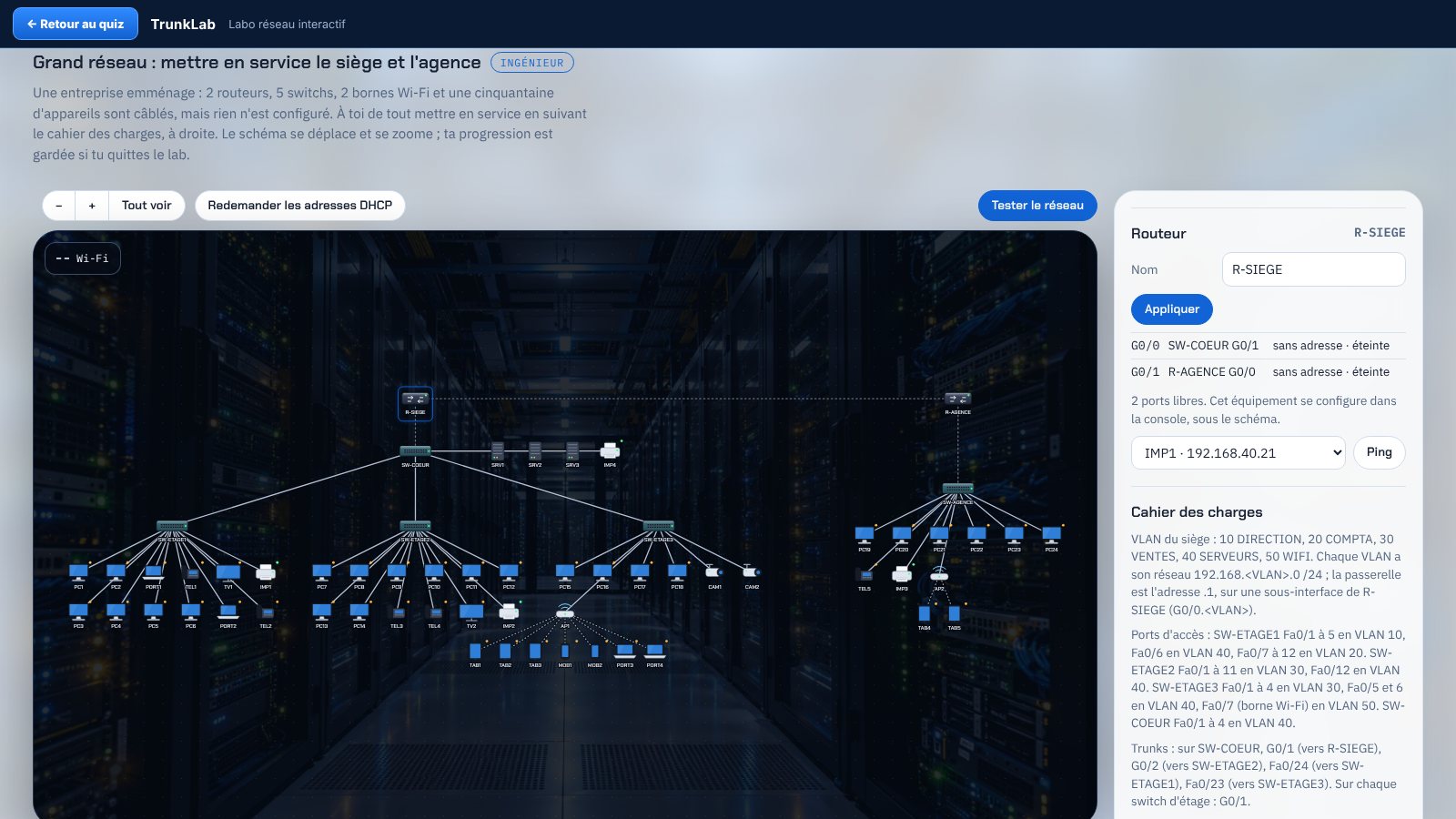Toggle the Wi-Fi legend display
Viewport: 1456px width, 819px height.
[x=83, y=258]
